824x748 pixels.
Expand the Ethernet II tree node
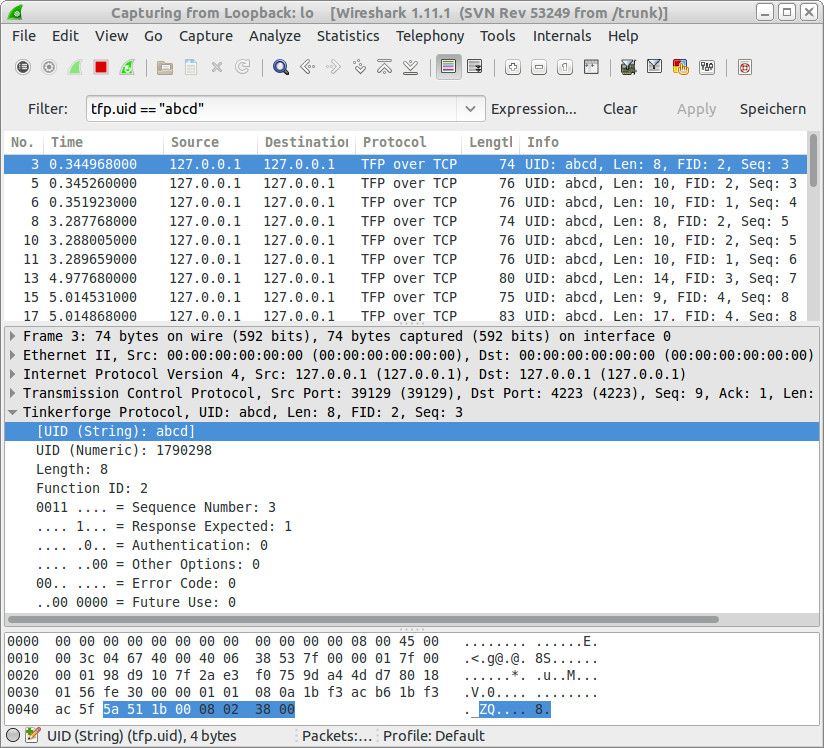(x=12, y=355)
